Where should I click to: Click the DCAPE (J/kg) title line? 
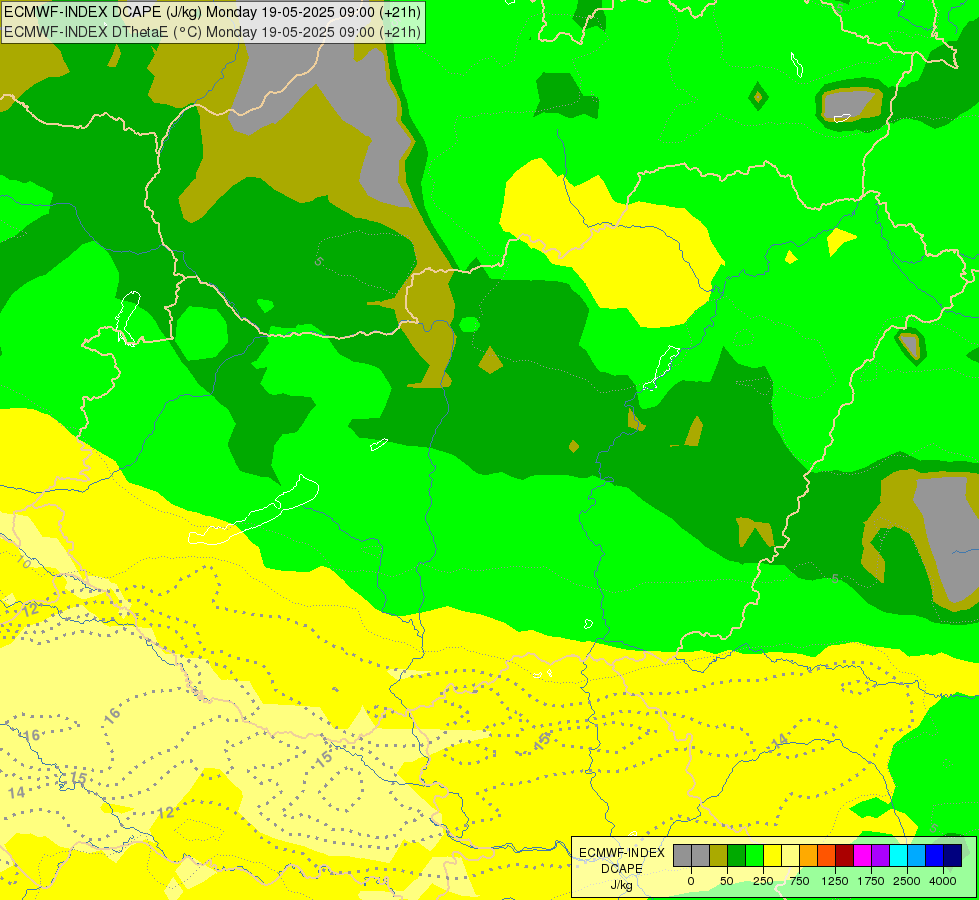click(x=212, y=12)
